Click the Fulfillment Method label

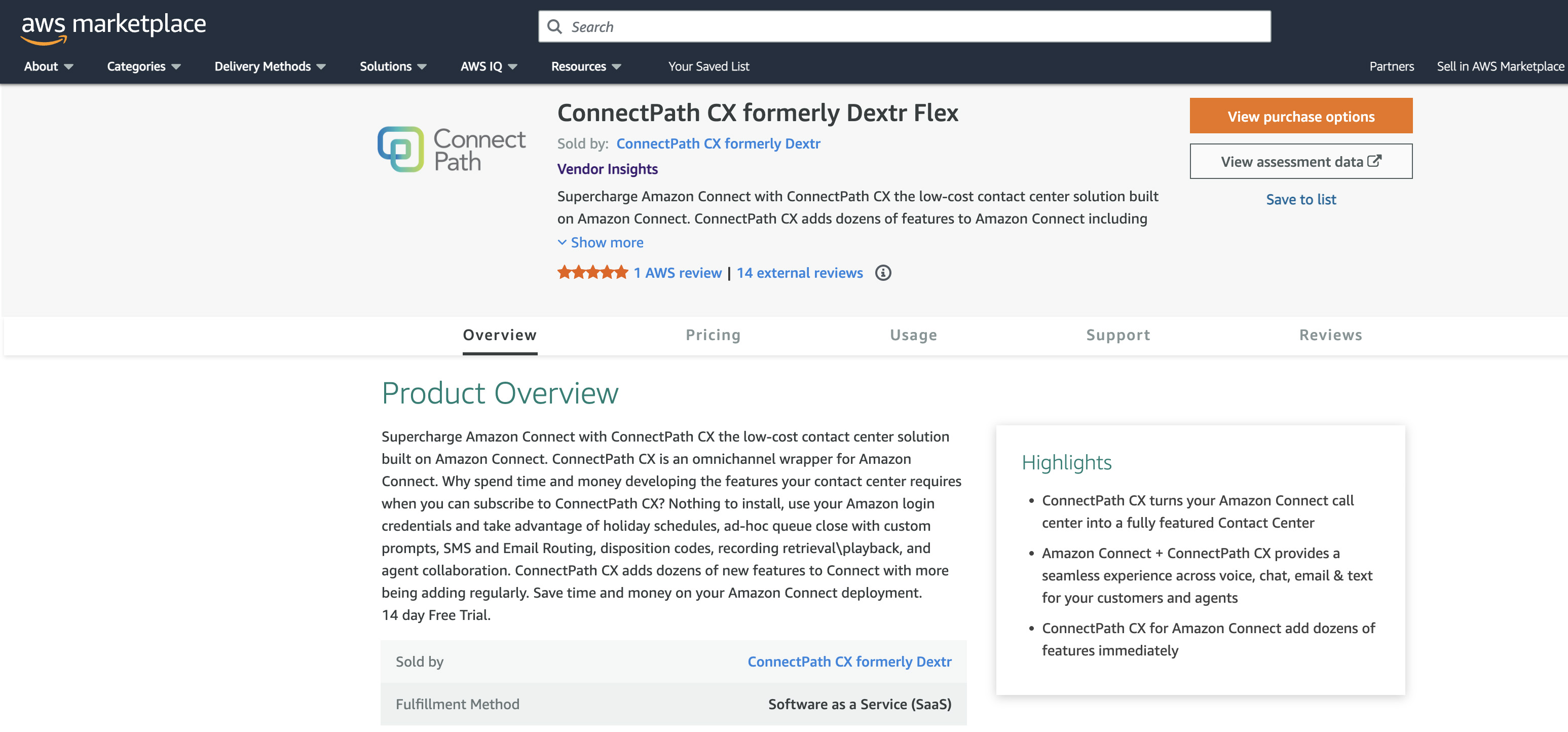point(457,704)
